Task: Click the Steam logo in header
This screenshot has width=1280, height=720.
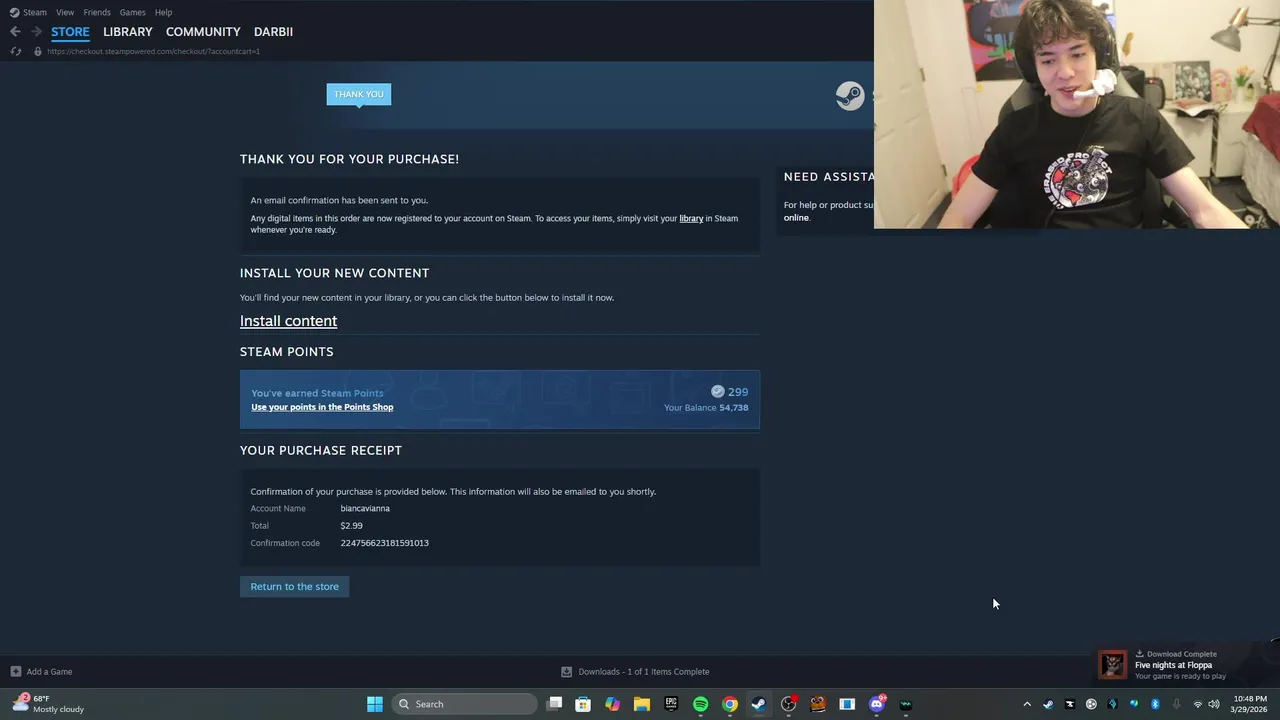Action: [x=850, y=96]
